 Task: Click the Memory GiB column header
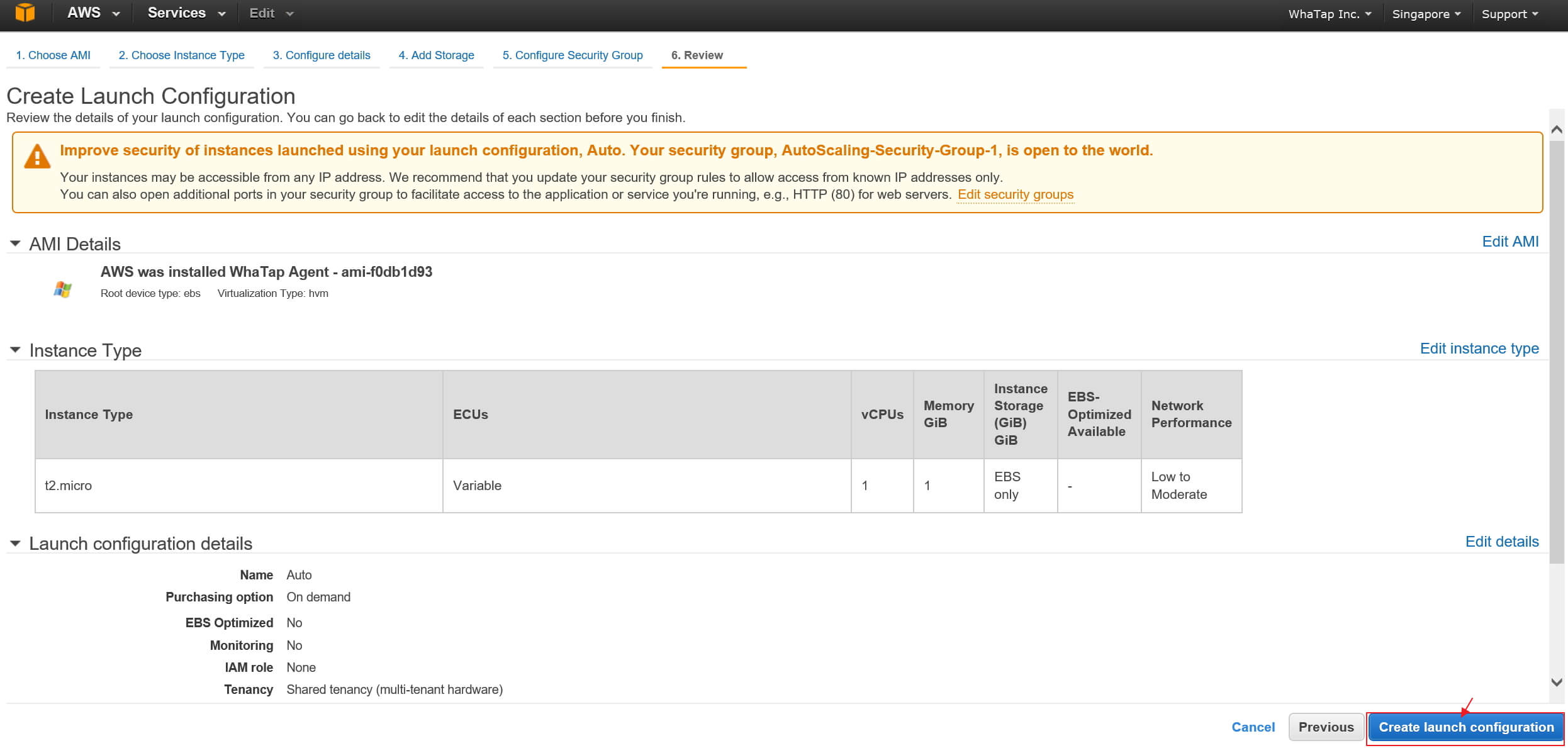pos(948,415)
